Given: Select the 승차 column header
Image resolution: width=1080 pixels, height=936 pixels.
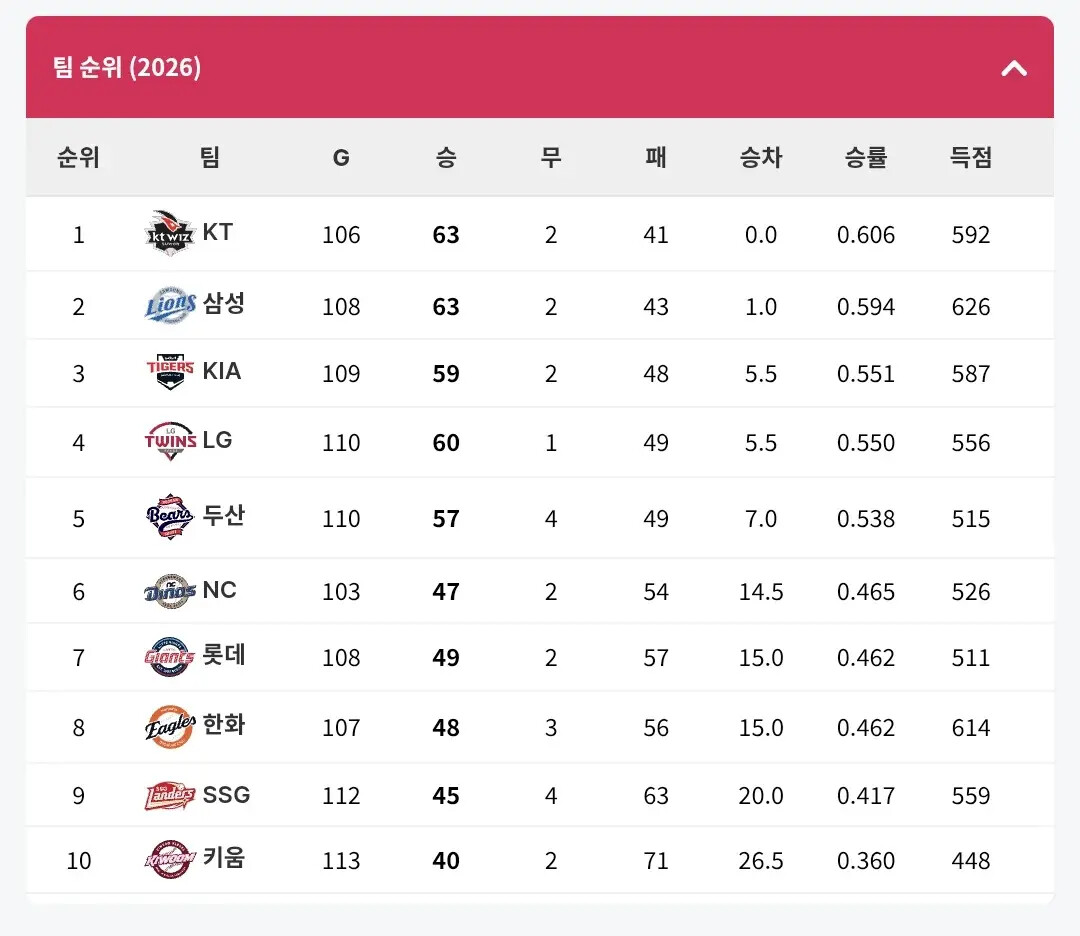Looking at the screenshot, I should (760, 158).
